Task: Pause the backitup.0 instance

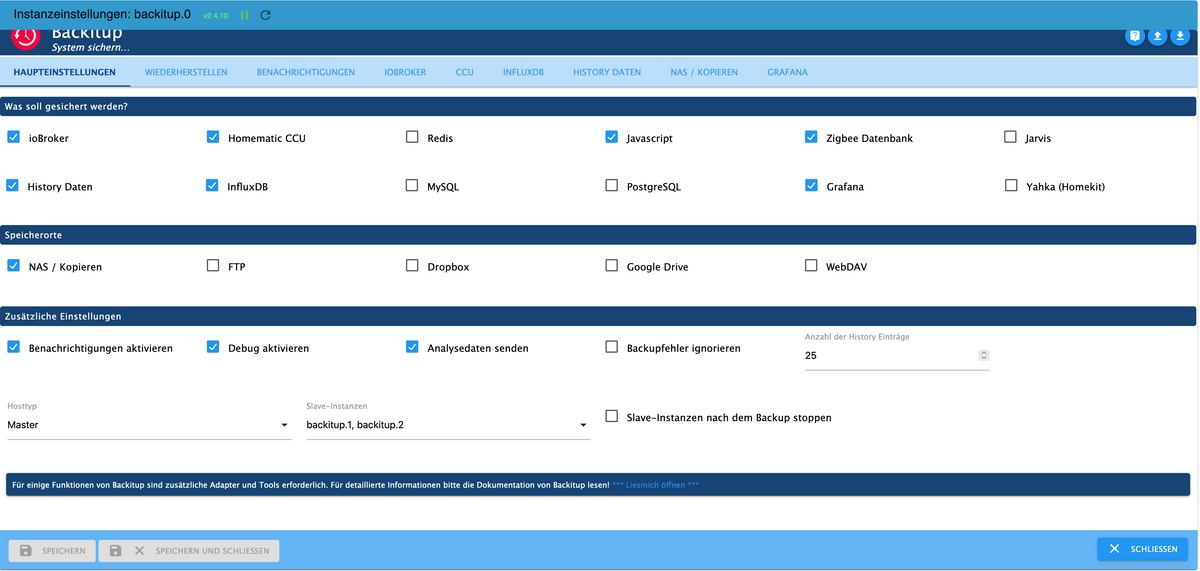Action: pyautogui.click(x=245, y=15)
